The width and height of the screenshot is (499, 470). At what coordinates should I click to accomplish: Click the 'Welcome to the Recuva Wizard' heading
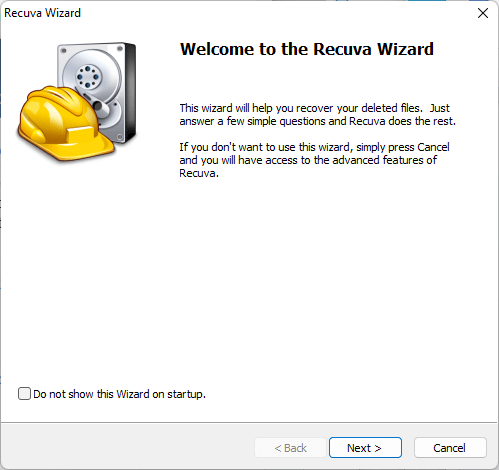pos(307,49)
